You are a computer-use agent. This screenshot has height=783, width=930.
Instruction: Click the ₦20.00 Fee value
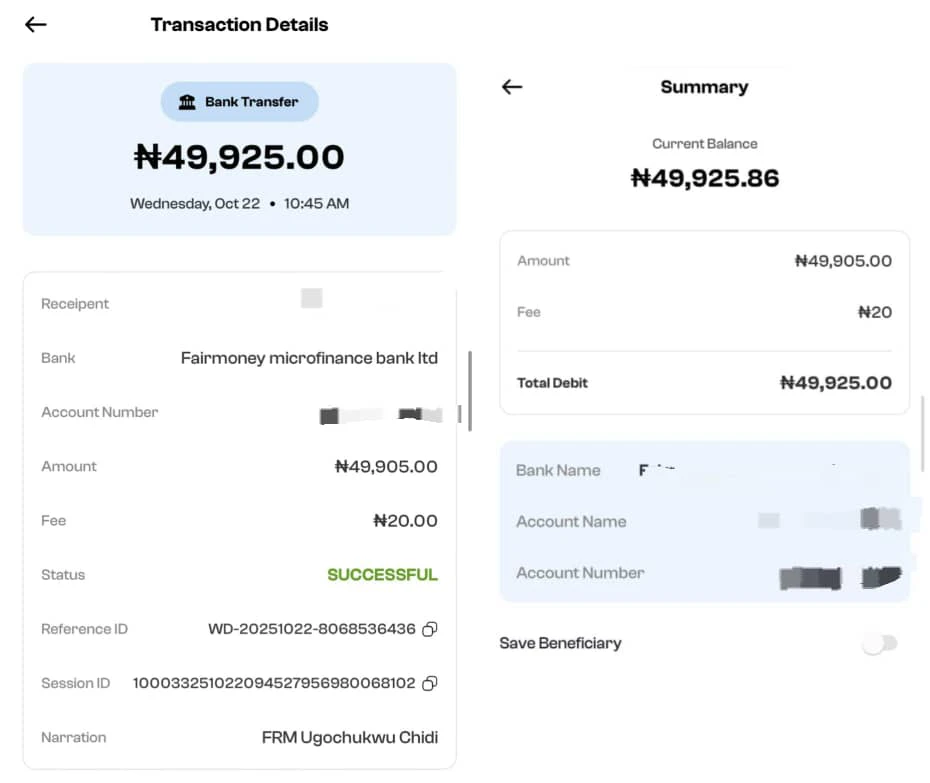coord(405,521)
